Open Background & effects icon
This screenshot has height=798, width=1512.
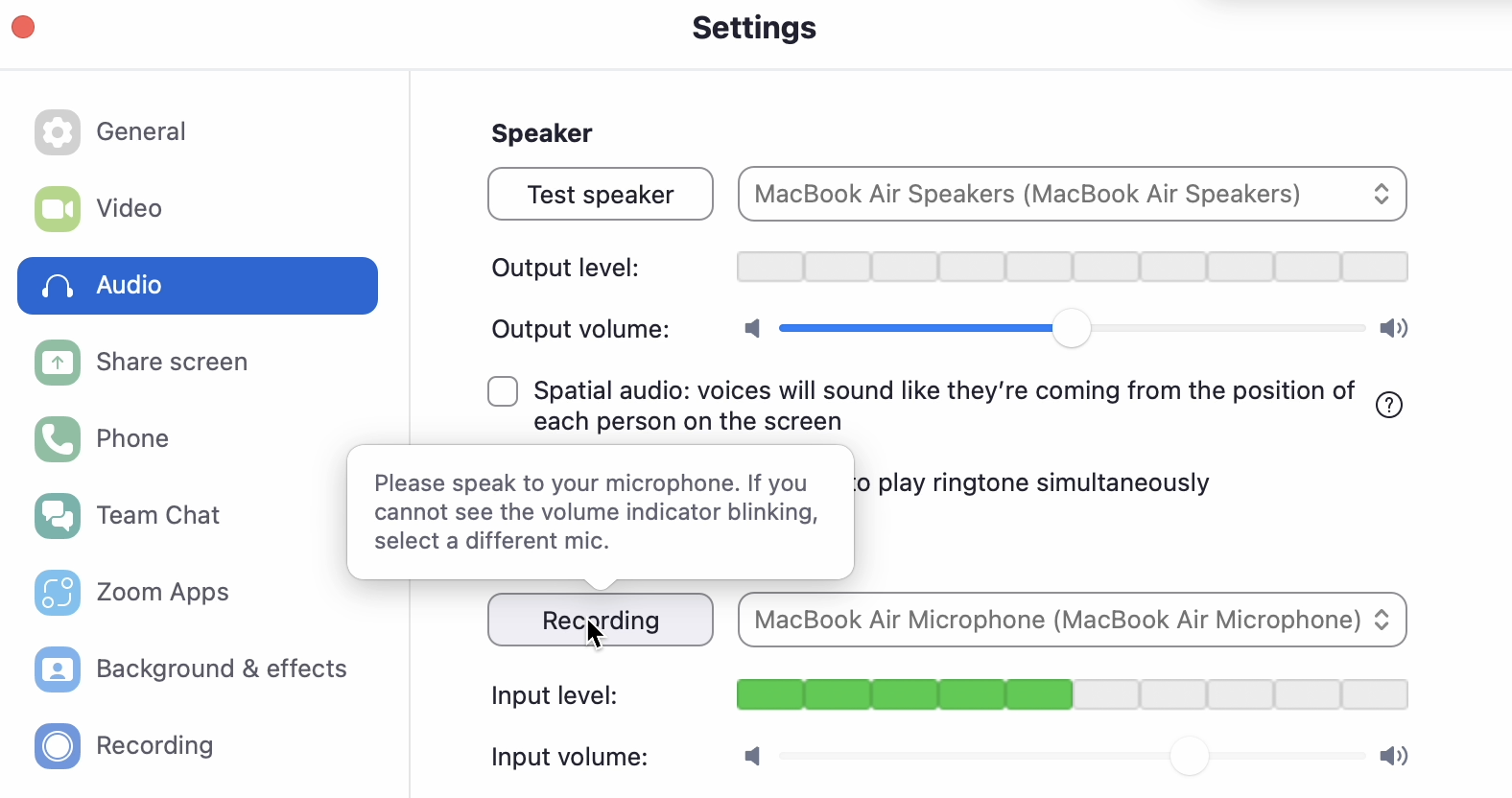coord(58,669)
